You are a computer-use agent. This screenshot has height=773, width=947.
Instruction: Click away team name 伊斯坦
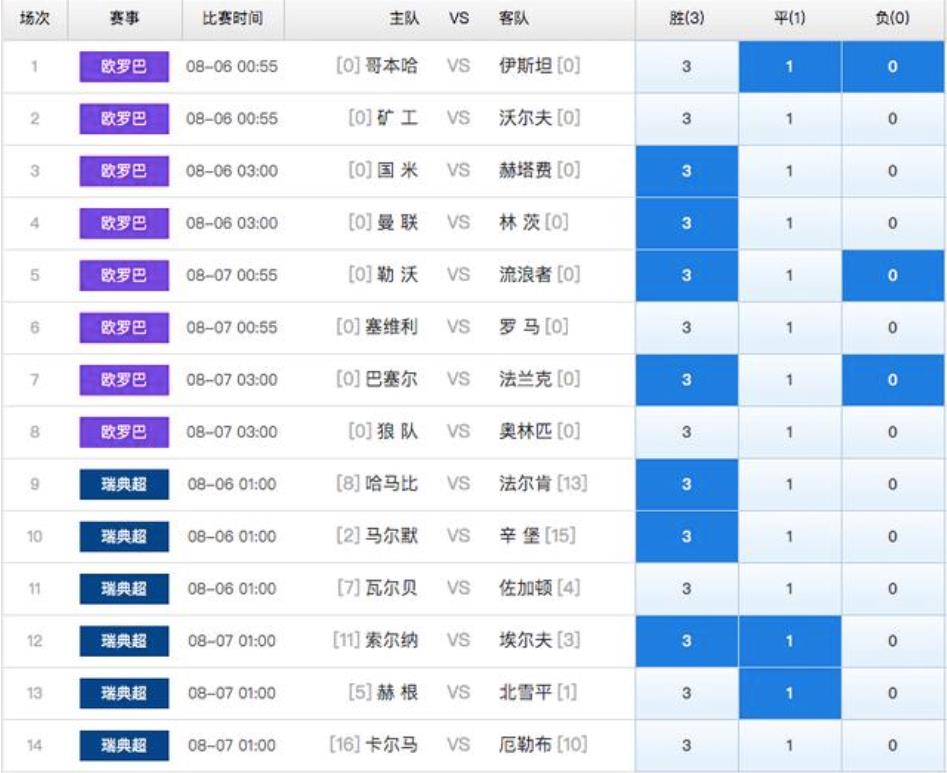[x=525, y=65]
